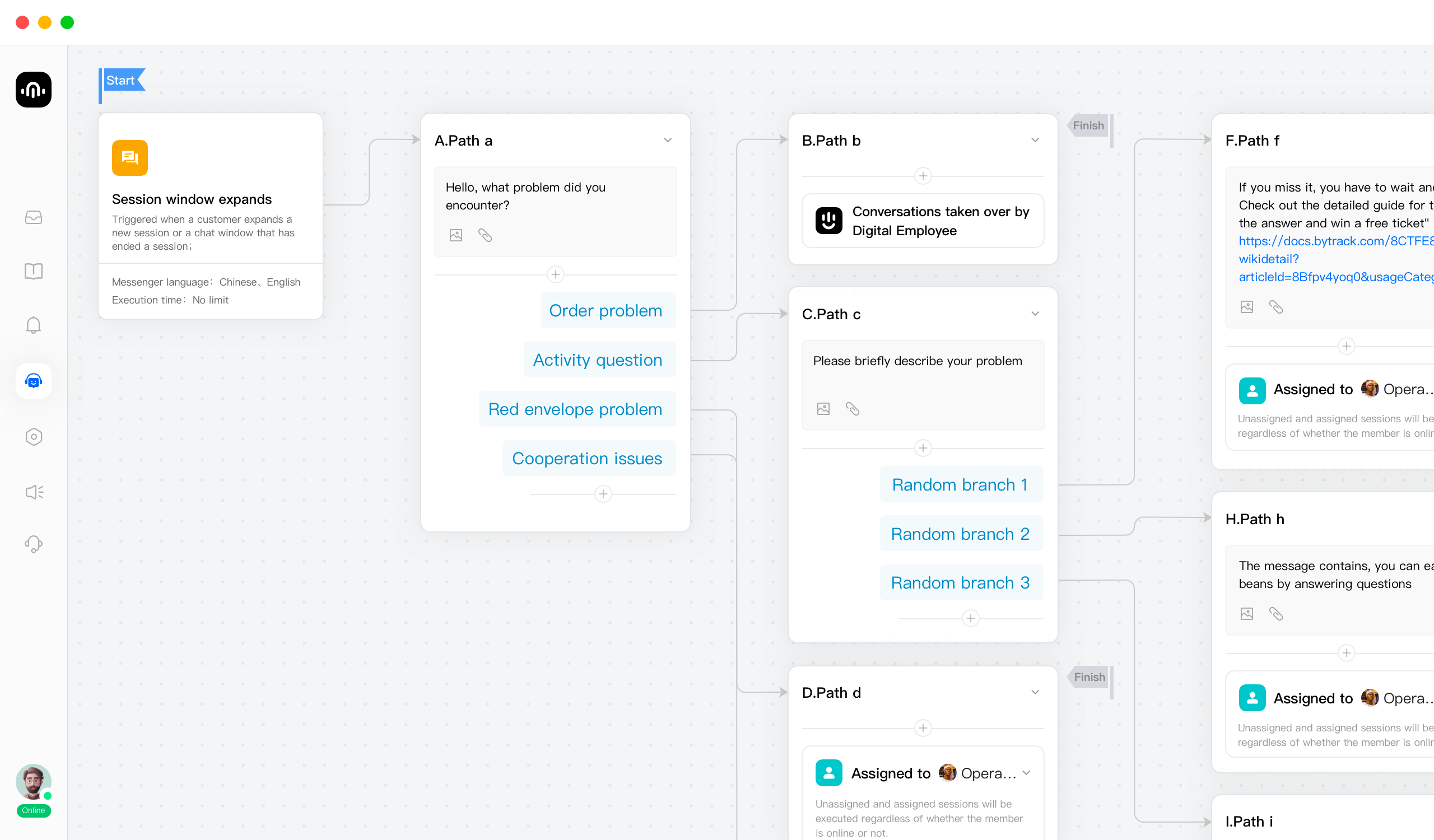Expand the B.Path b node dropdown
The image size is (1434, 840).
pyautogui.click(x=1035, y=140)
